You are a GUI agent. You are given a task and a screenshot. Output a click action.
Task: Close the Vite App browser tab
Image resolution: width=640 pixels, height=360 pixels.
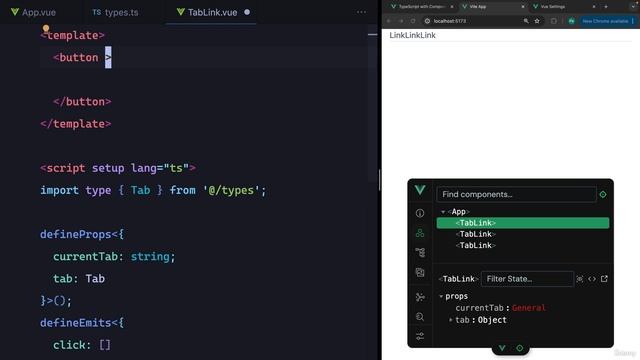(x=523, y=7)
